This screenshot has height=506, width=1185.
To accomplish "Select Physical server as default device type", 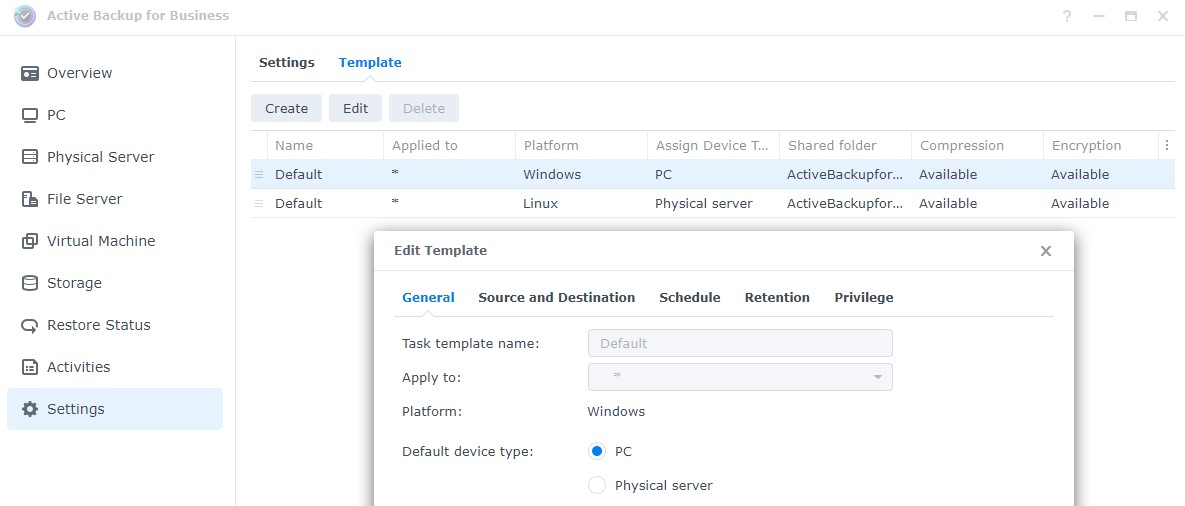I will click(x=597, y=486).
